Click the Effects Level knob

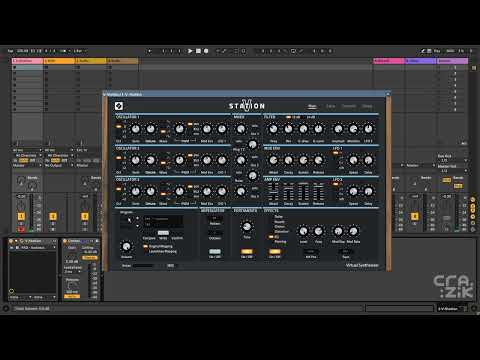tap(303, 231)
